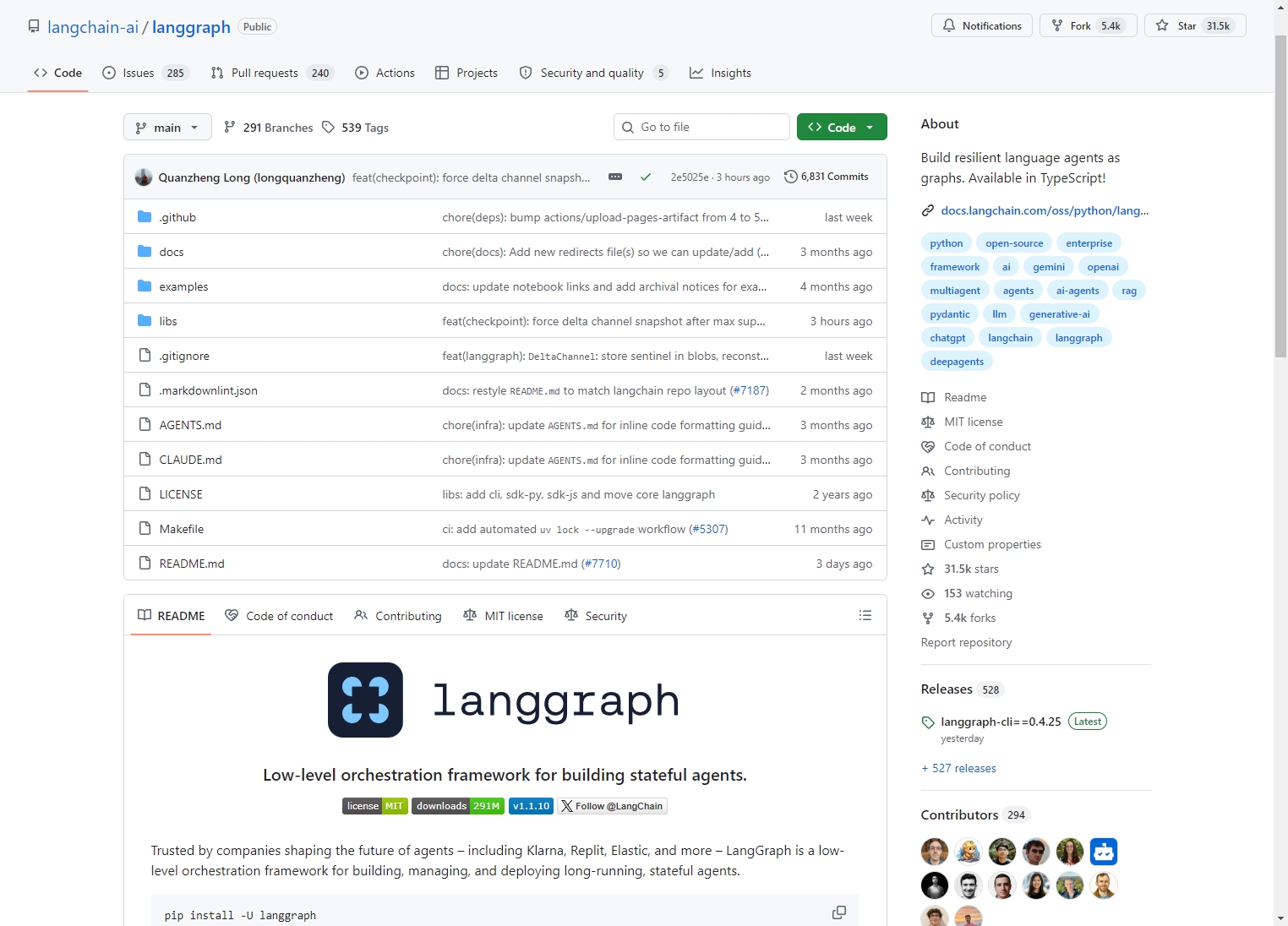Click the Notifications bell button
This screenshot has height=926, width=1288.
982,25
